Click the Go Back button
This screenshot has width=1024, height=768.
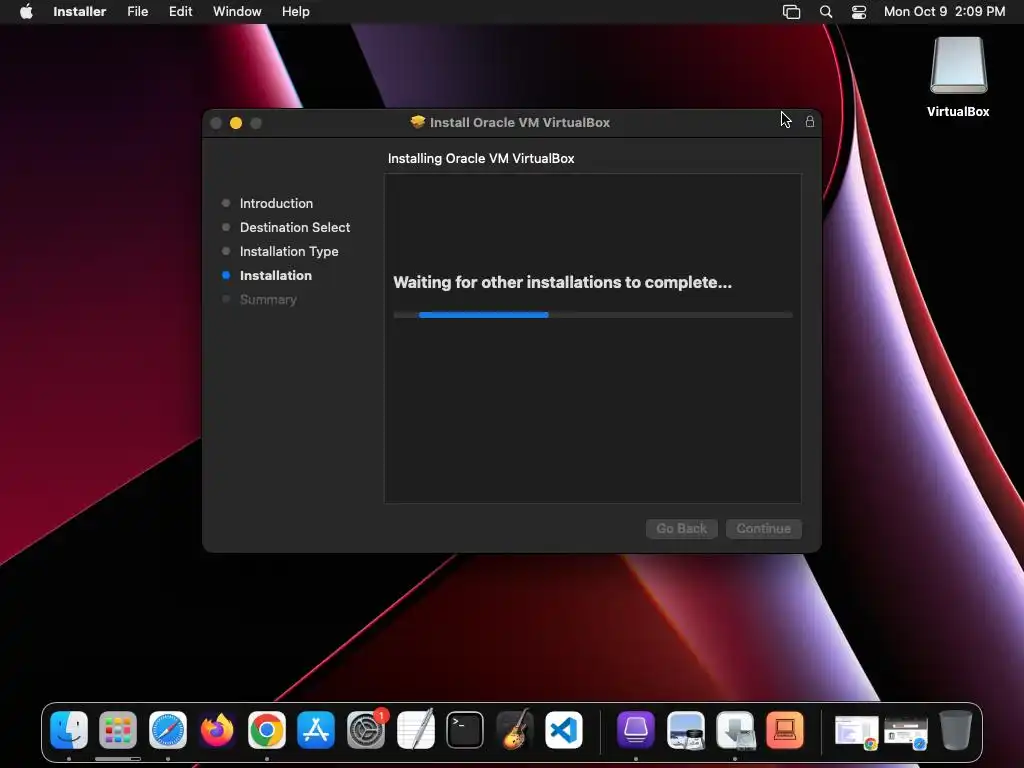[682, 528]
